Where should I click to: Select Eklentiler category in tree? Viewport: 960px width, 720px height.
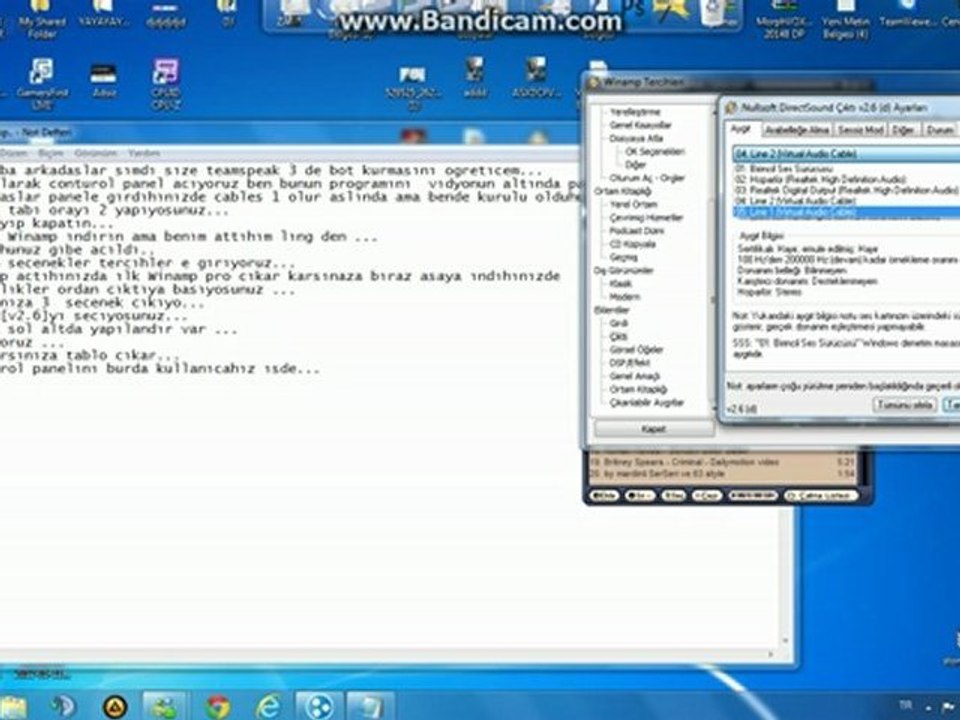(612, 310)
